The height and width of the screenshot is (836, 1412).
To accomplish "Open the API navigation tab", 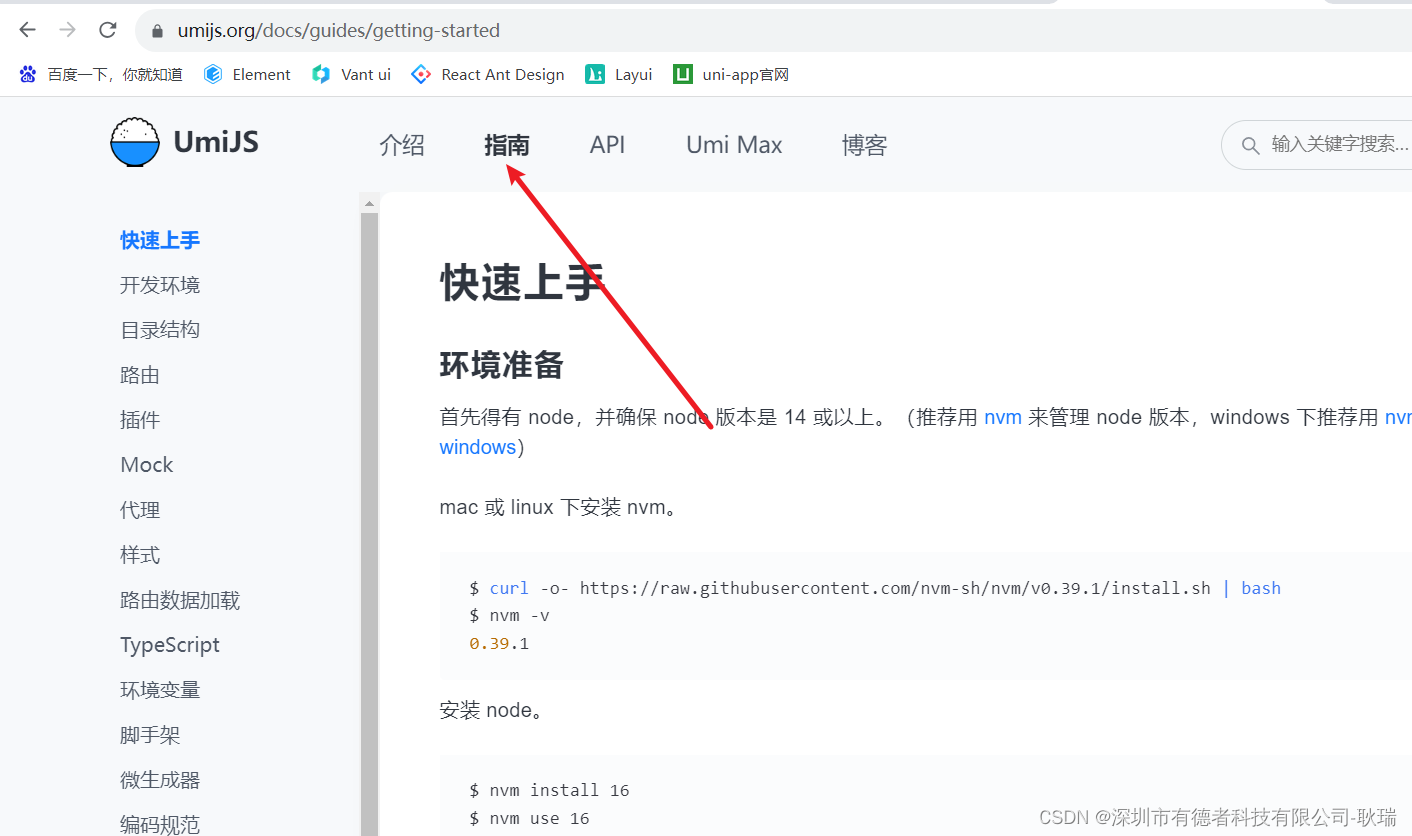I will click(x=607, y=145).
